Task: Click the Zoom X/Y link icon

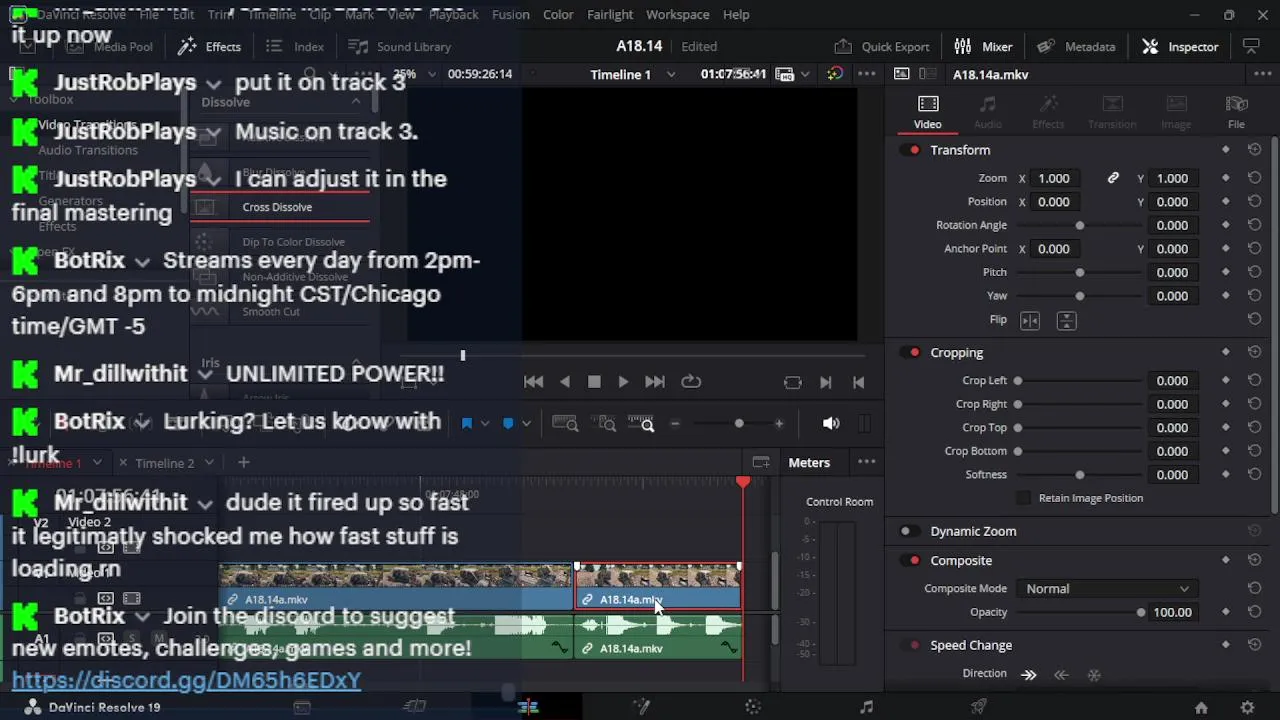Action: coord(1113,178)
